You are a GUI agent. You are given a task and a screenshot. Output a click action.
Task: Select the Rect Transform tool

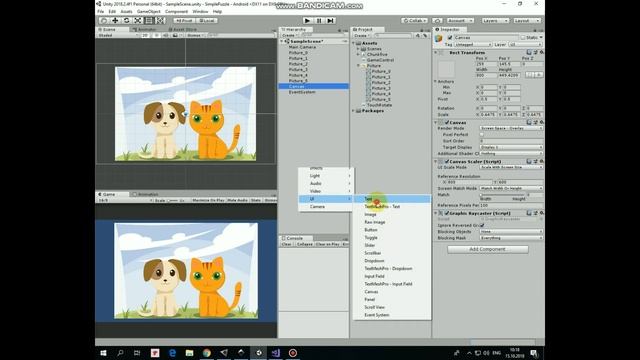(149, 20)
